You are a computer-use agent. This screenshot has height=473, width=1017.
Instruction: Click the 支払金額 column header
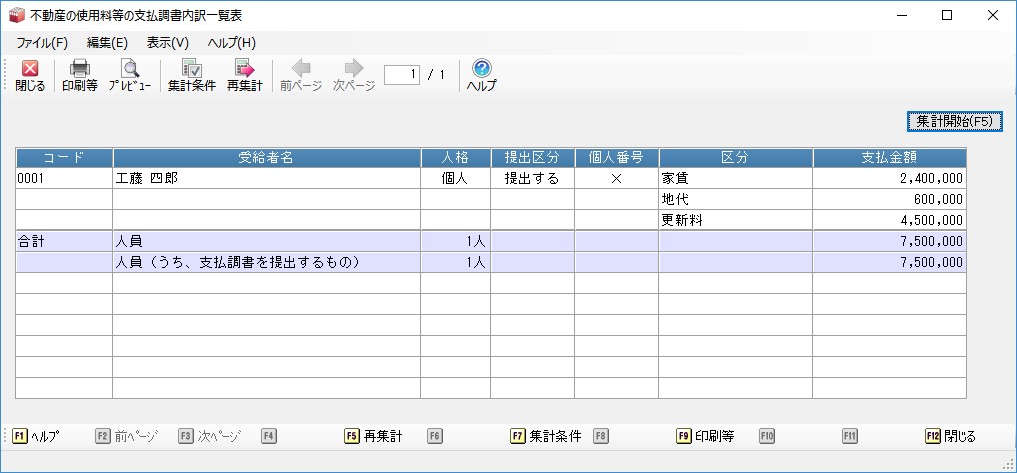click(889, 158)
